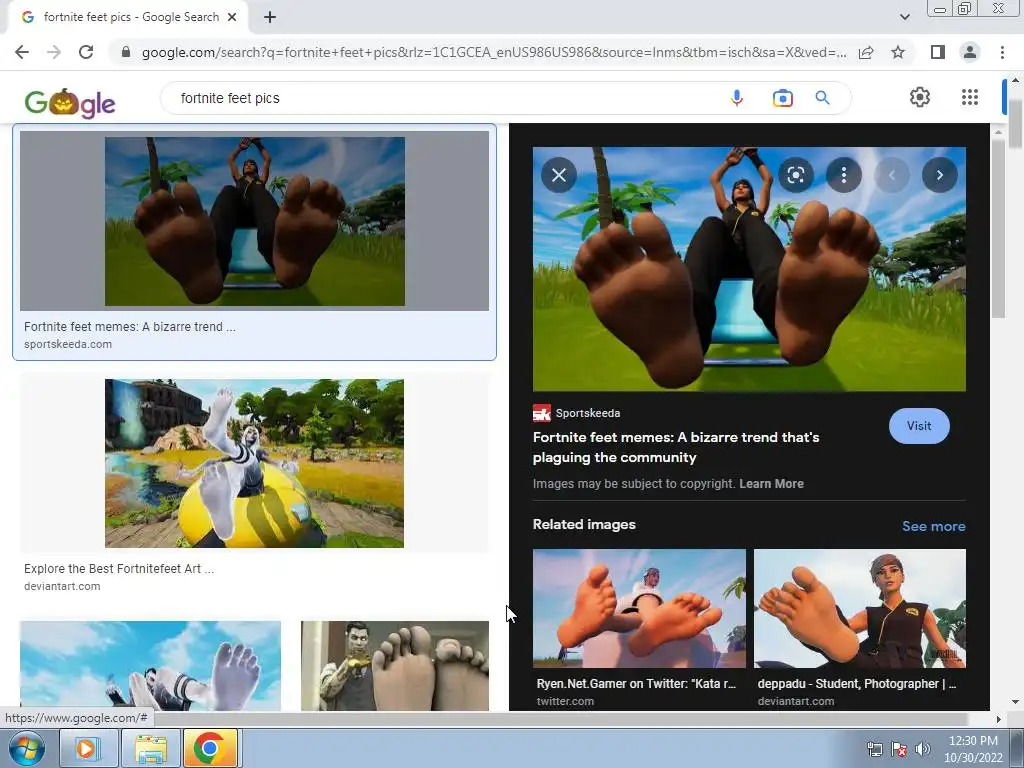Click the Chrome taskbar icon
This screenshot has width=1024, height=768.
pyautogui.click(x=210, y=748)
